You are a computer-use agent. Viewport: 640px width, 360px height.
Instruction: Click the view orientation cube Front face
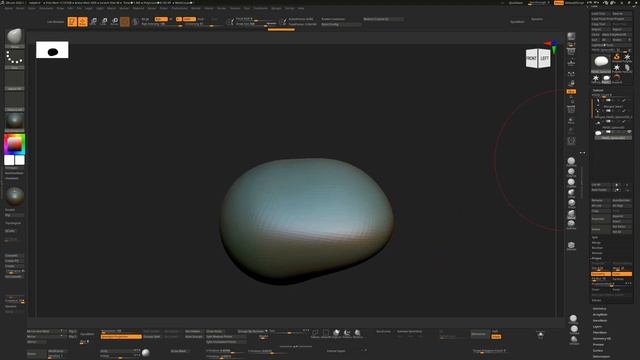tap(531, 58)
